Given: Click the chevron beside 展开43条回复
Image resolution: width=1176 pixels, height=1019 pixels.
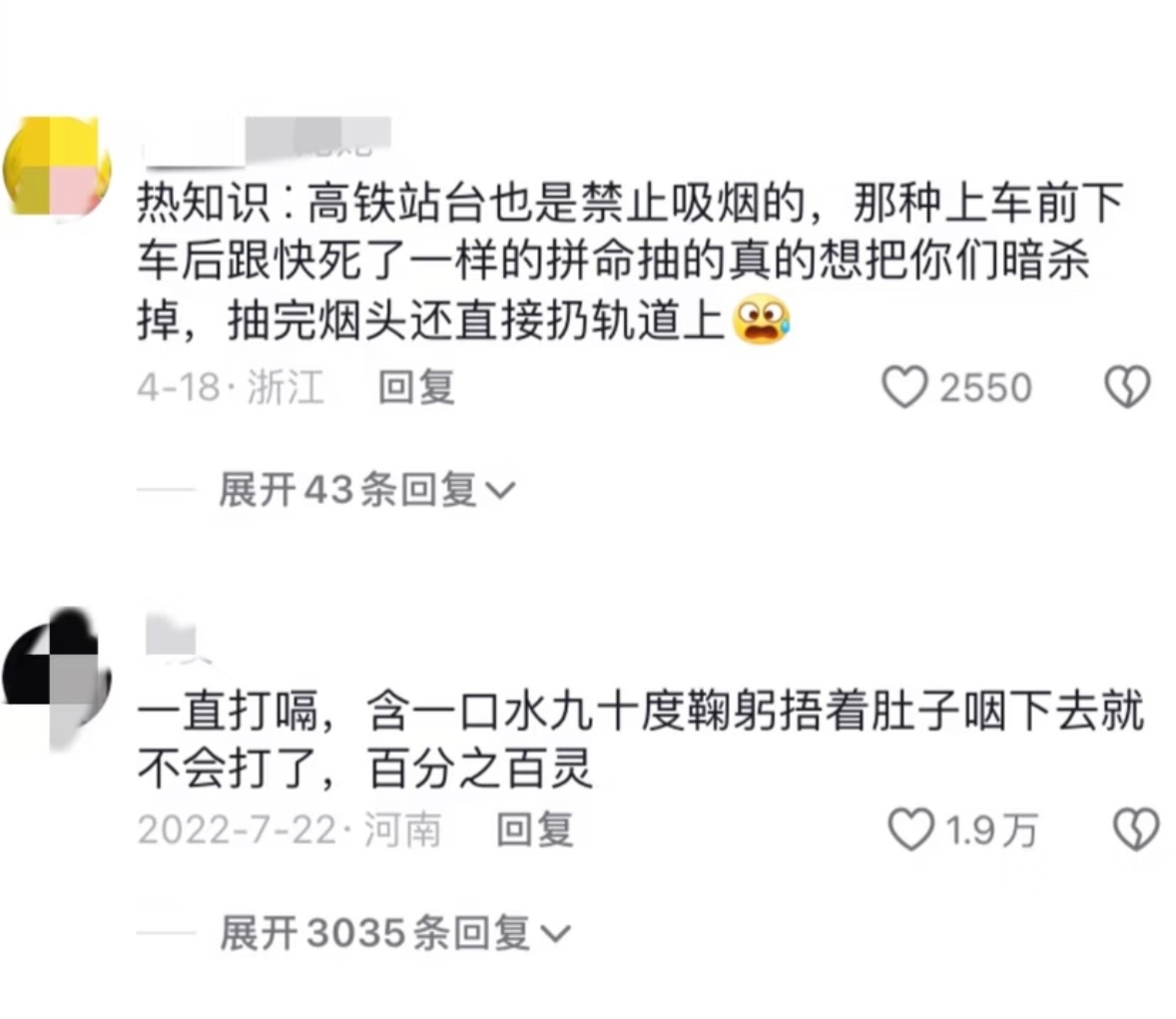Looking at the screenshot, I should point(500,491).
